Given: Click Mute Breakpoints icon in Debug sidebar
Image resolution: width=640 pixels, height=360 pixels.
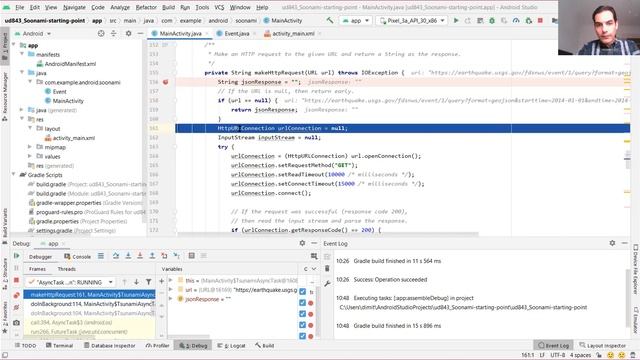Looking at the screenshot, I should point(16,308).
